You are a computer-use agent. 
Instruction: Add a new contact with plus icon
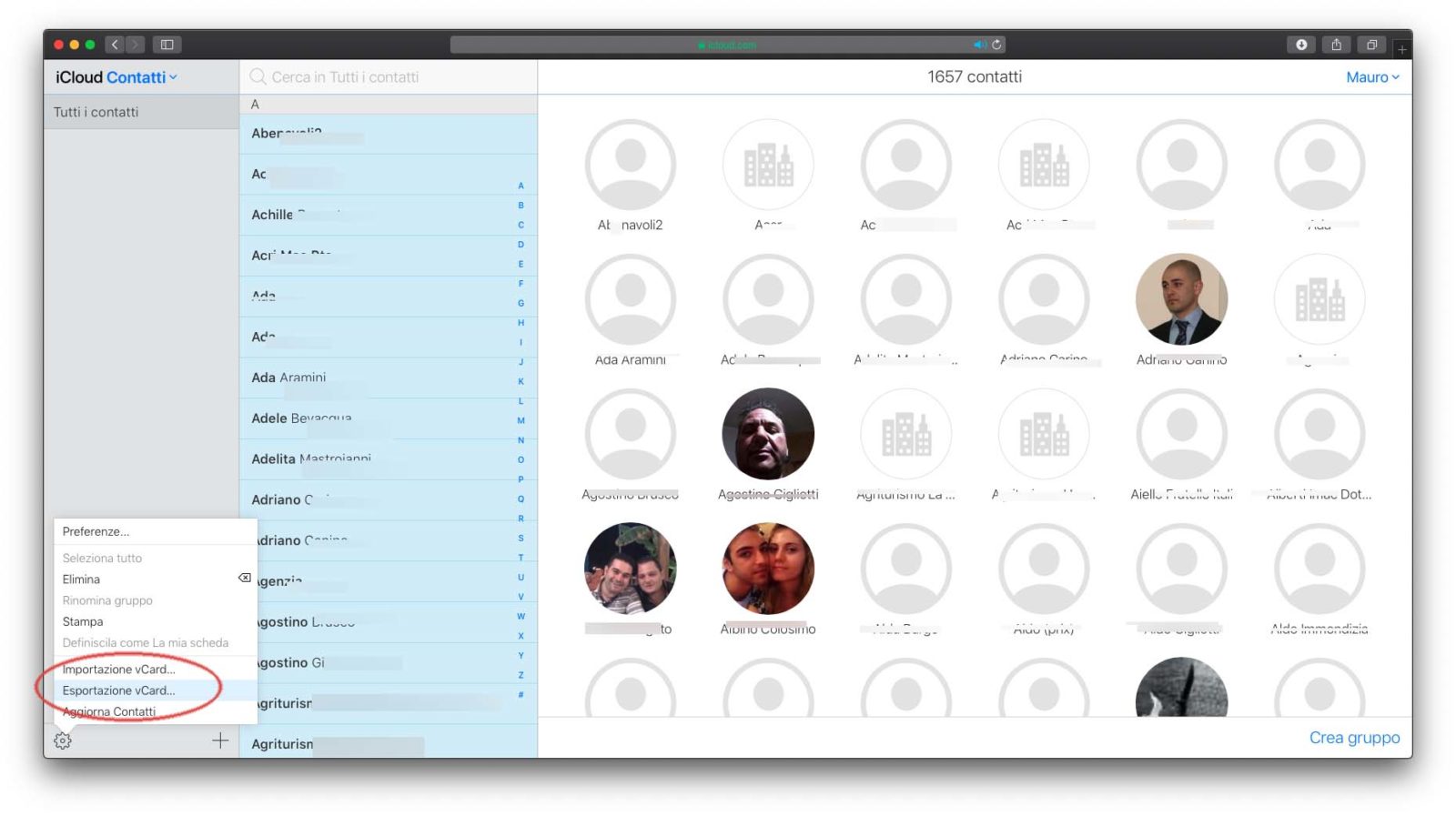[220, 740]
